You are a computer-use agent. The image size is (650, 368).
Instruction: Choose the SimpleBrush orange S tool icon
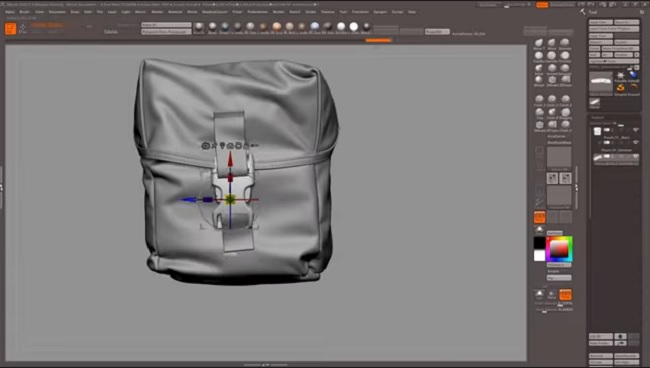tap(621, 88)
